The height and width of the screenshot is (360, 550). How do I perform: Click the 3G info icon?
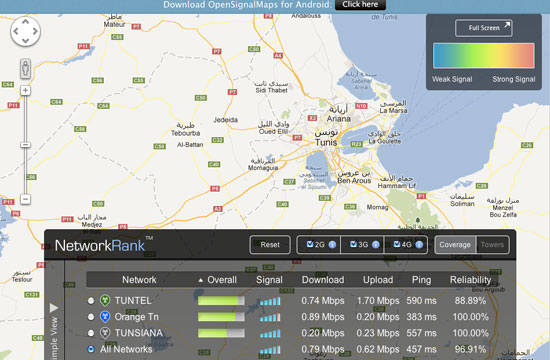pos(376,245)
